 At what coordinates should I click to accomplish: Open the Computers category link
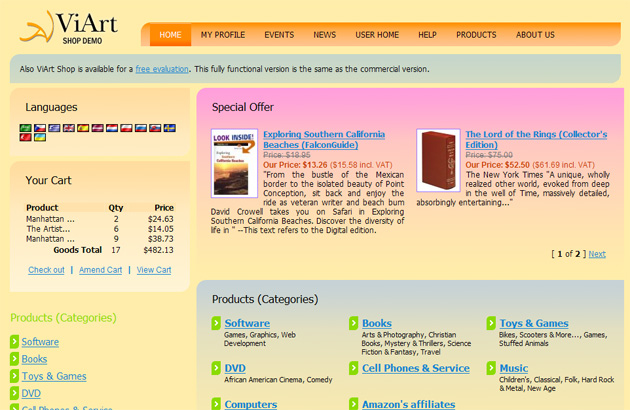[x=251, y=404]
